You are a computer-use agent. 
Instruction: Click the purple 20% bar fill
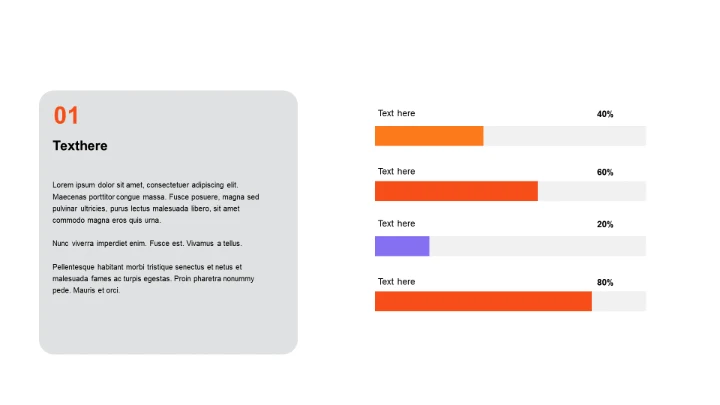(x=402, y=246)
